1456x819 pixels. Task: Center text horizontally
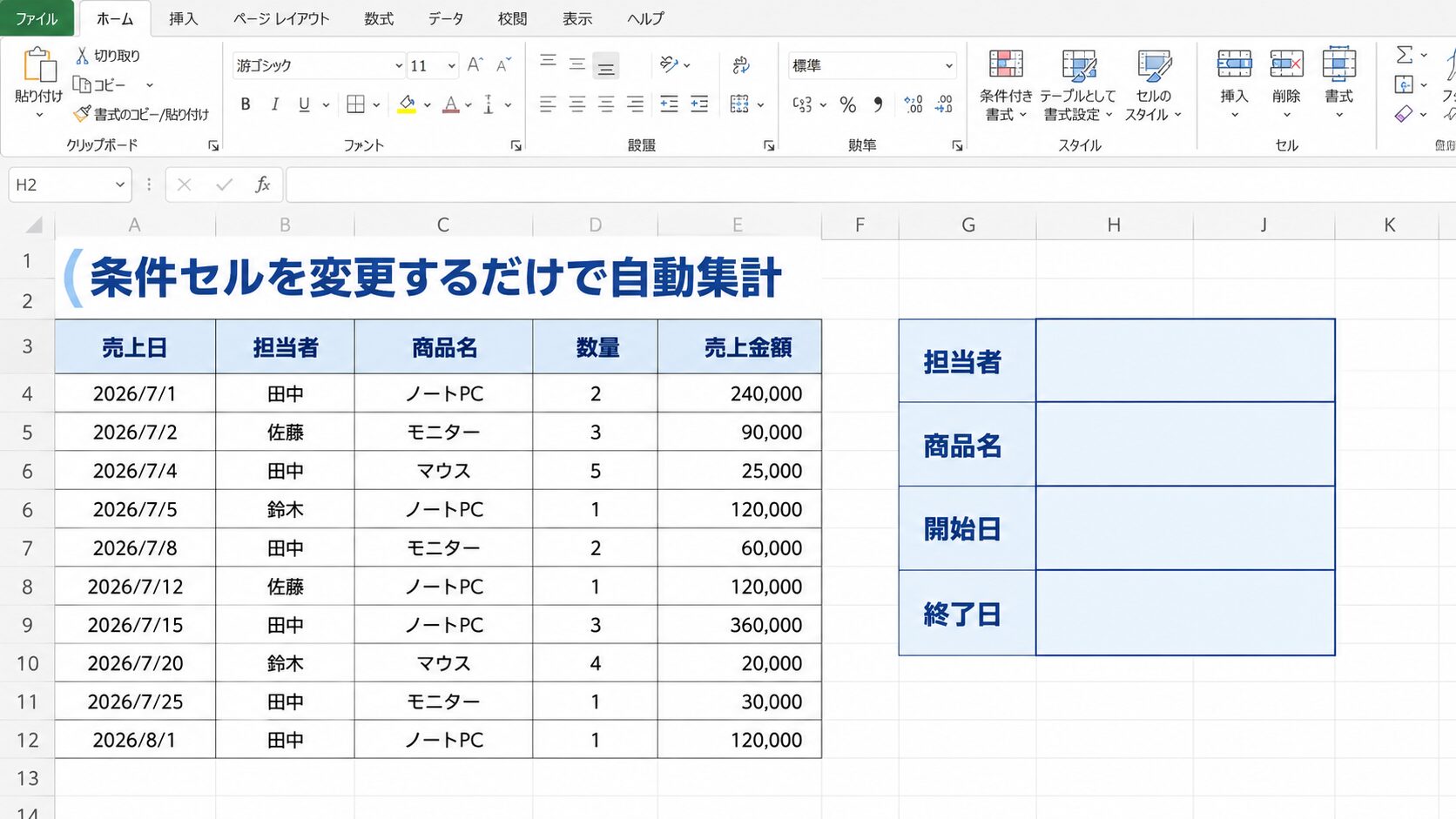[x=576, y=104]
